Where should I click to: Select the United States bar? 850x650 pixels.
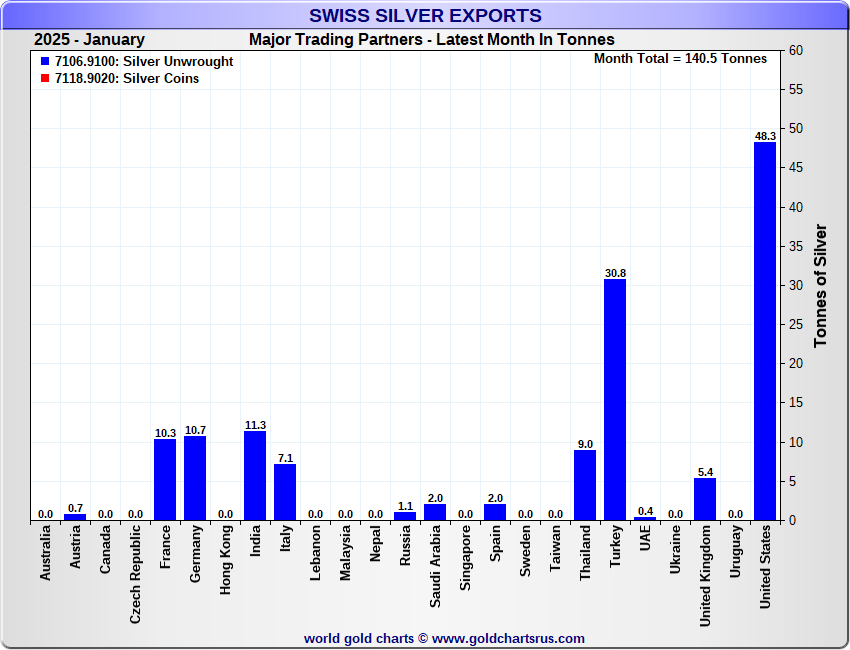tap(765, 331)
